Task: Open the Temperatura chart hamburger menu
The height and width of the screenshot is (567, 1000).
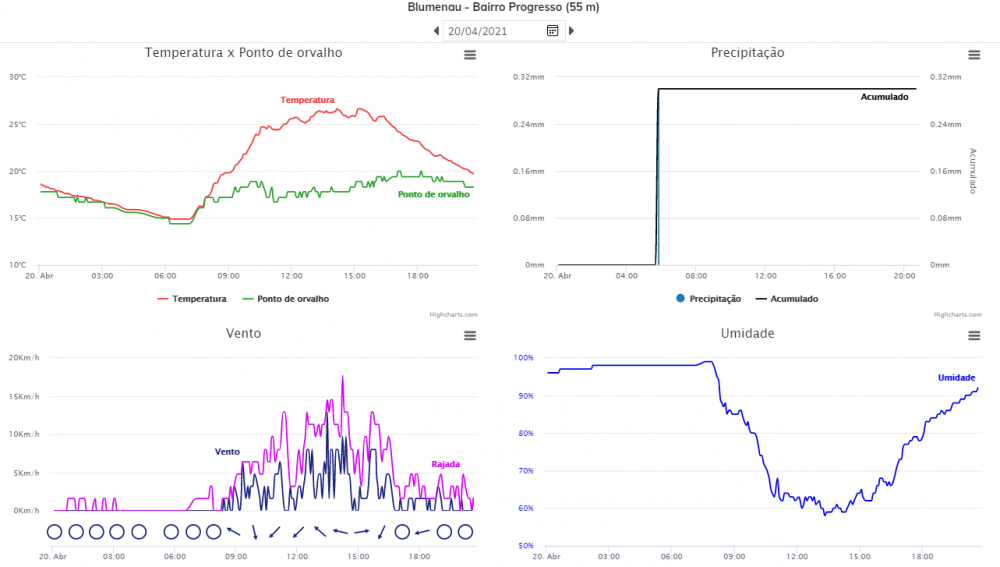Action: click(x=470, y=56)
